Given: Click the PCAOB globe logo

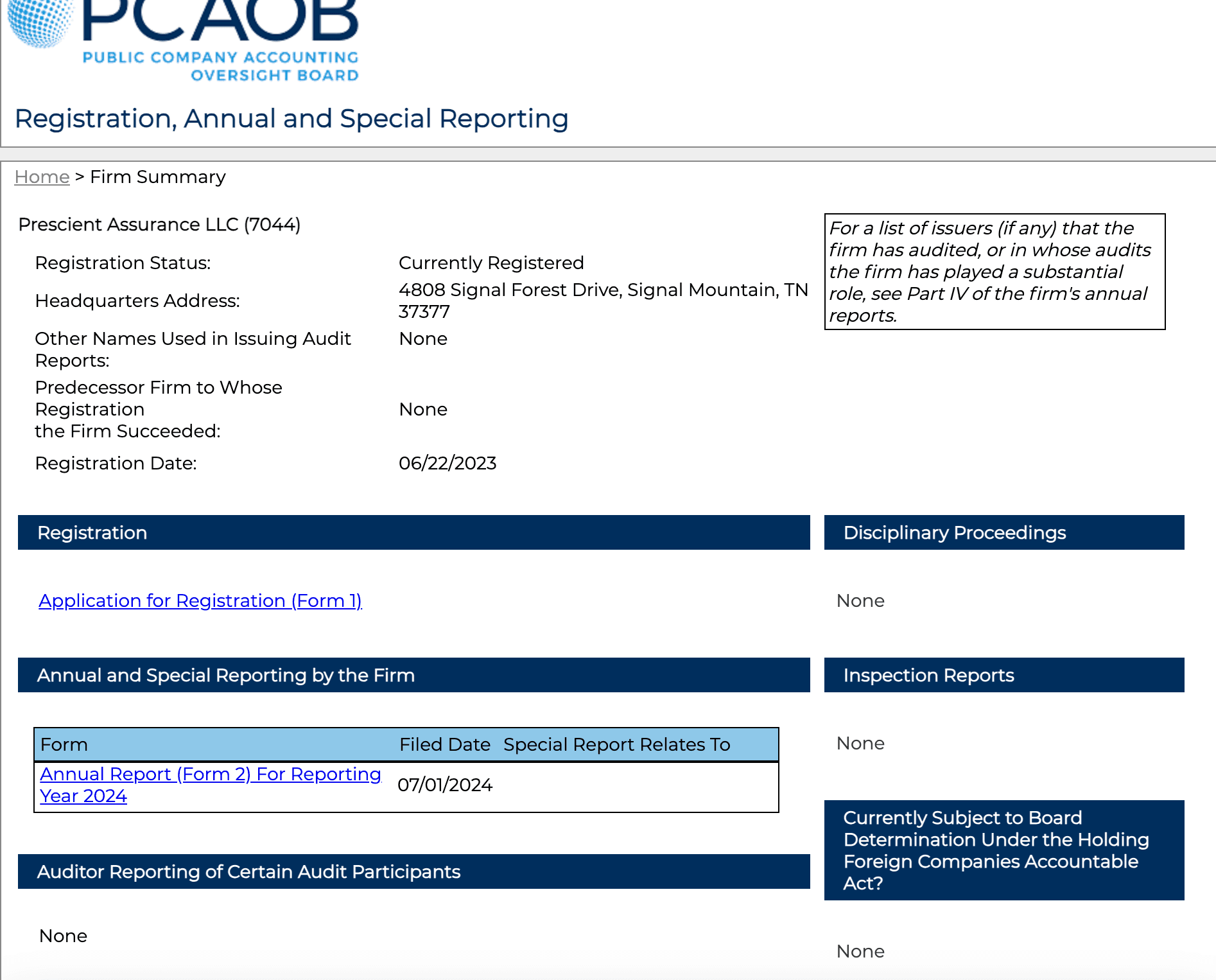Looking at the screenshot, I should (40, 23).
